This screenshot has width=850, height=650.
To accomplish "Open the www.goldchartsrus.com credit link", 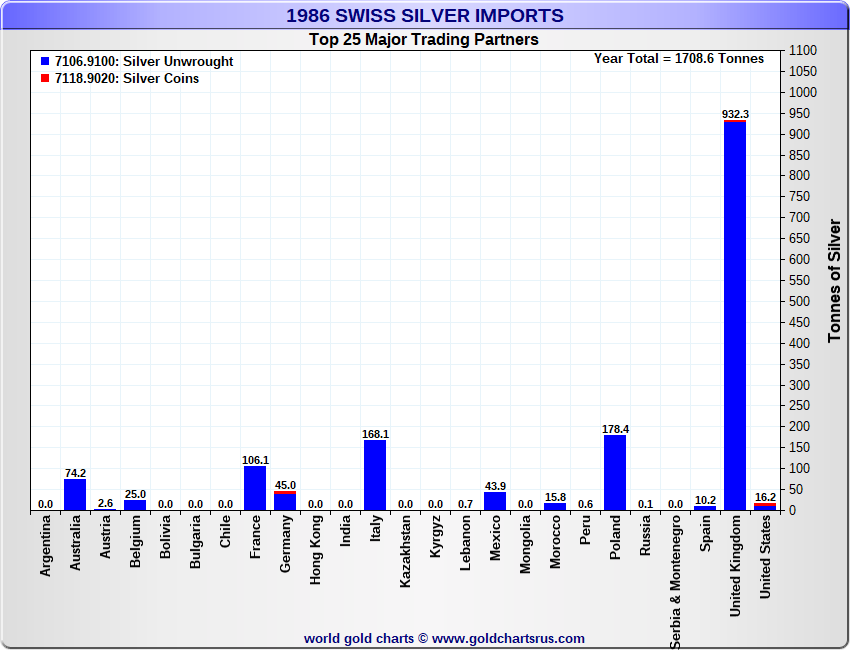I will point(508,639).
